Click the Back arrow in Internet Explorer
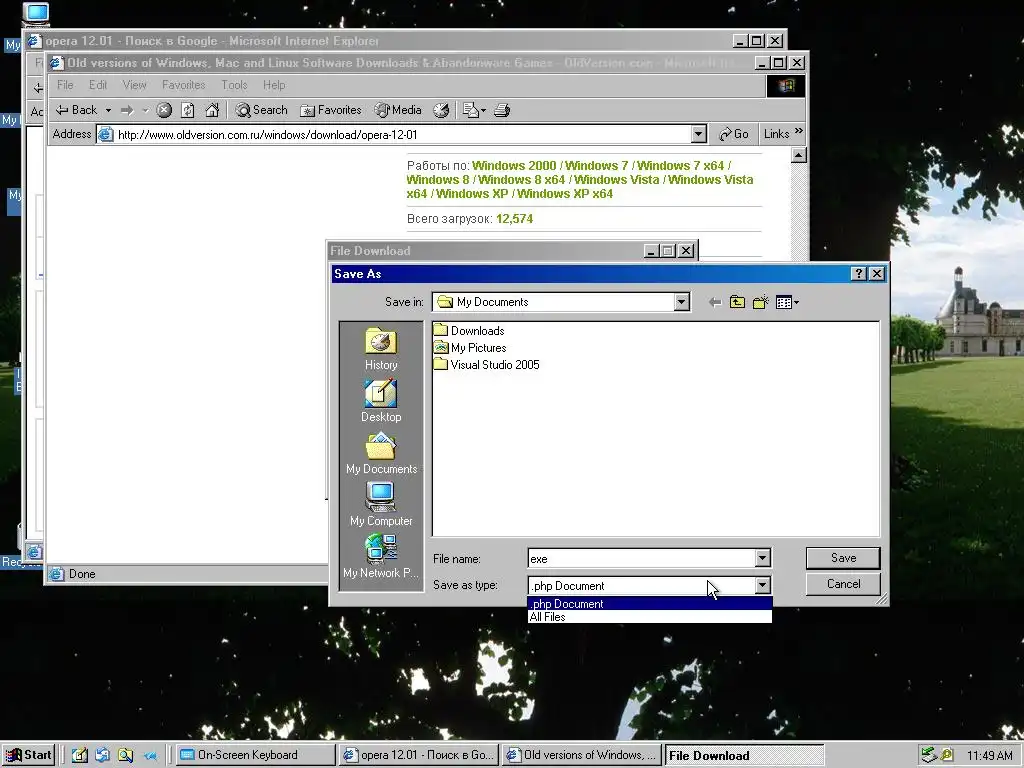The height and width of the screenshot is (768, 1024). pos(76,110)
